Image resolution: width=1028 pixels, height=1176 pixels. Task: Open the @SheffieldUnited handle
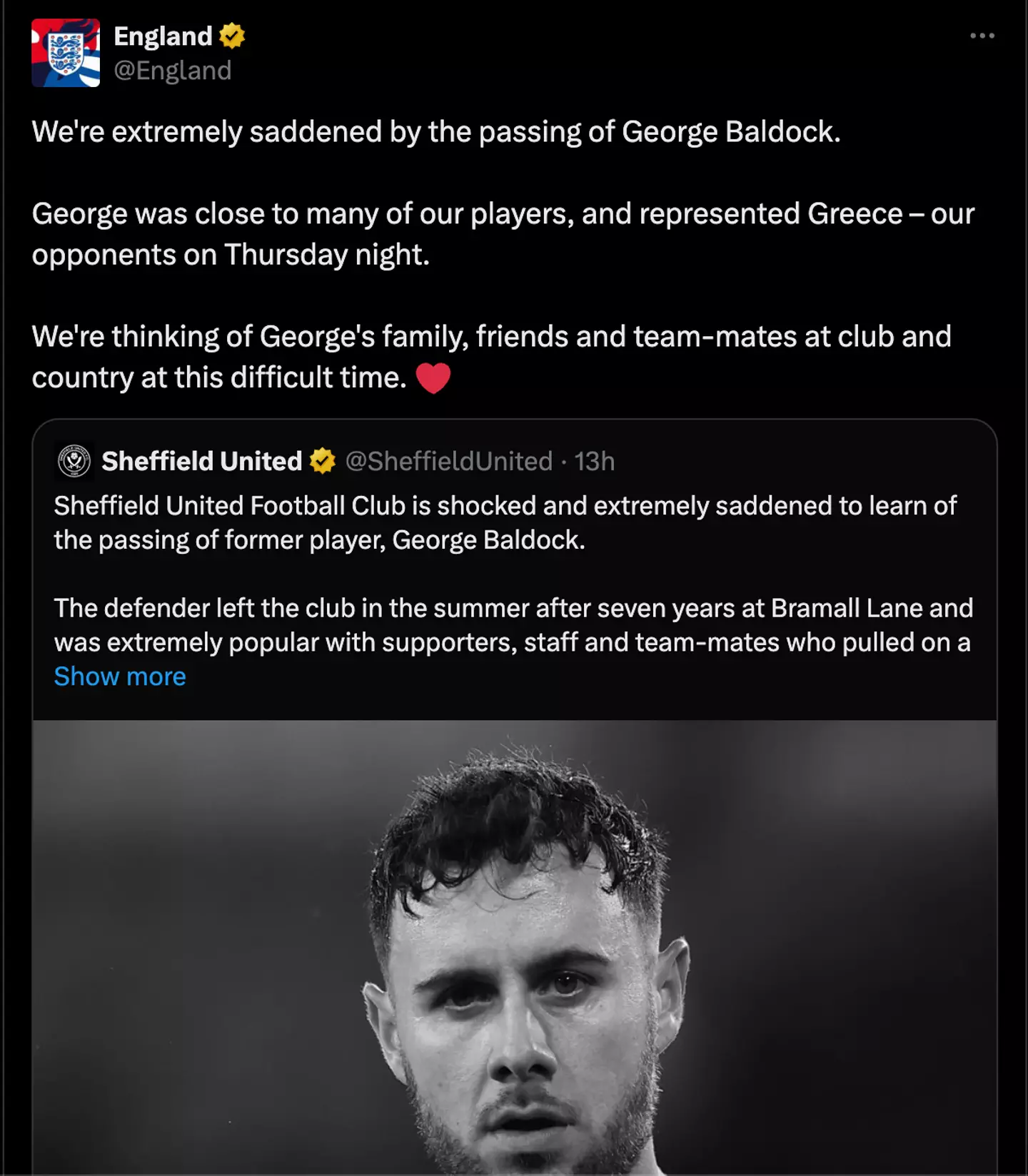click(448, 461)
